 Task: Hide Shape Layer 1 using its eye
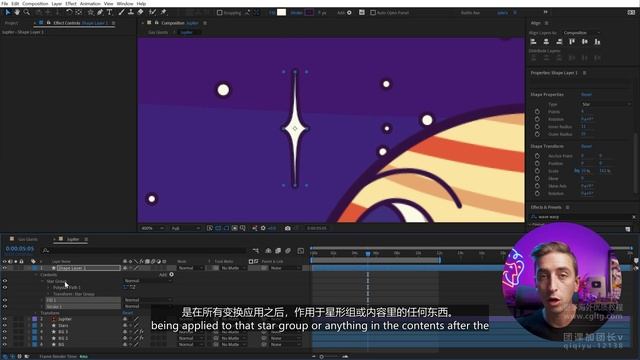4,268
